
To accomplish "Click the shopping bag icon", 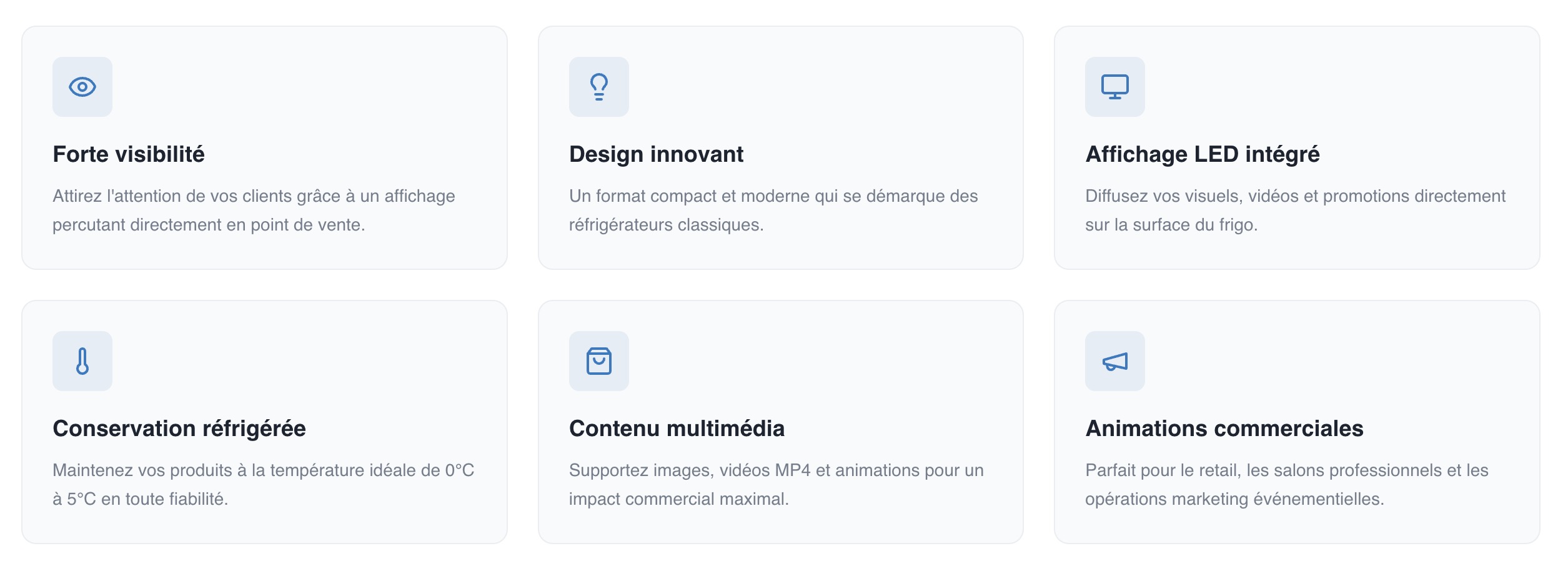I will pyautogui.click(x=598, y=361).
